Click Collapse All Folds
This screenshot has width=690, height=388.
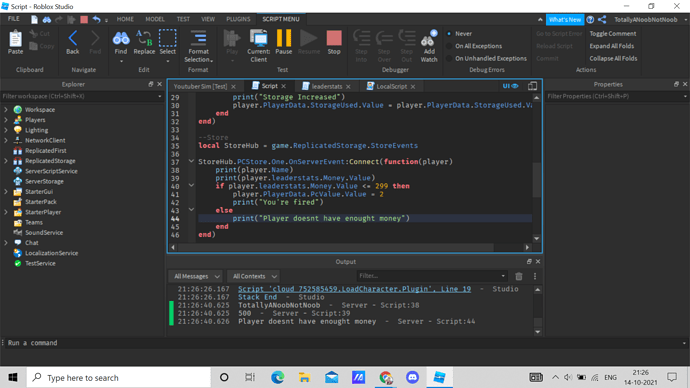[x=613, y=58]
